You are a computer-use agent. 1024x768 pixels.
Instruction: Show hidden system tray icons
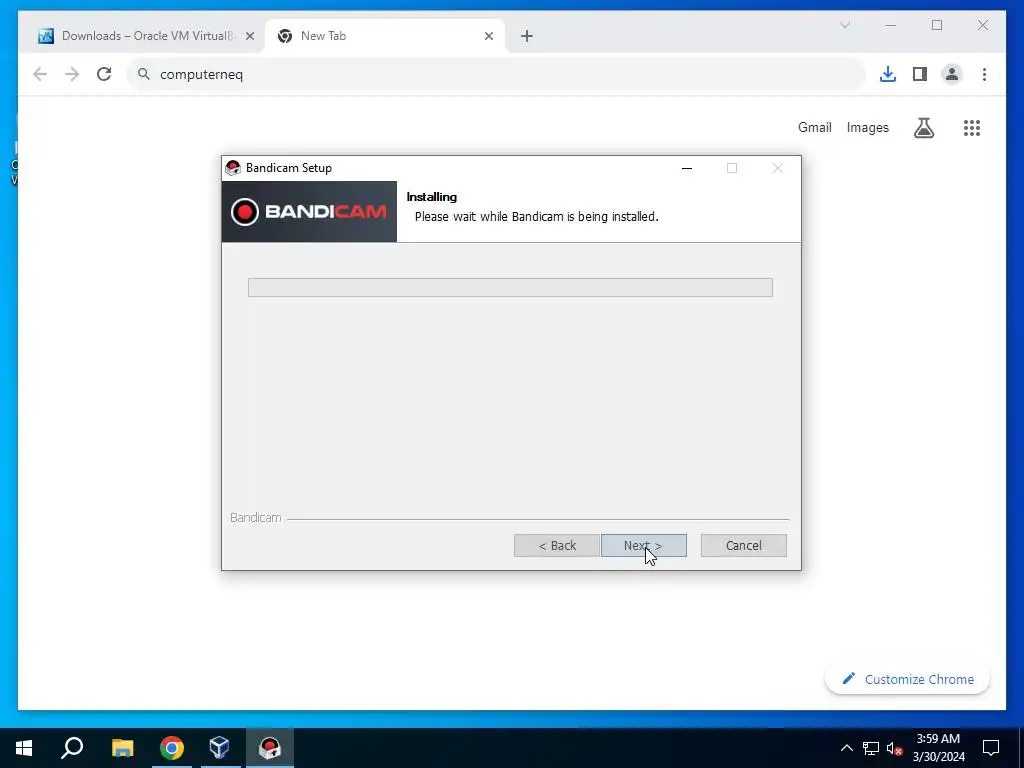846,748
